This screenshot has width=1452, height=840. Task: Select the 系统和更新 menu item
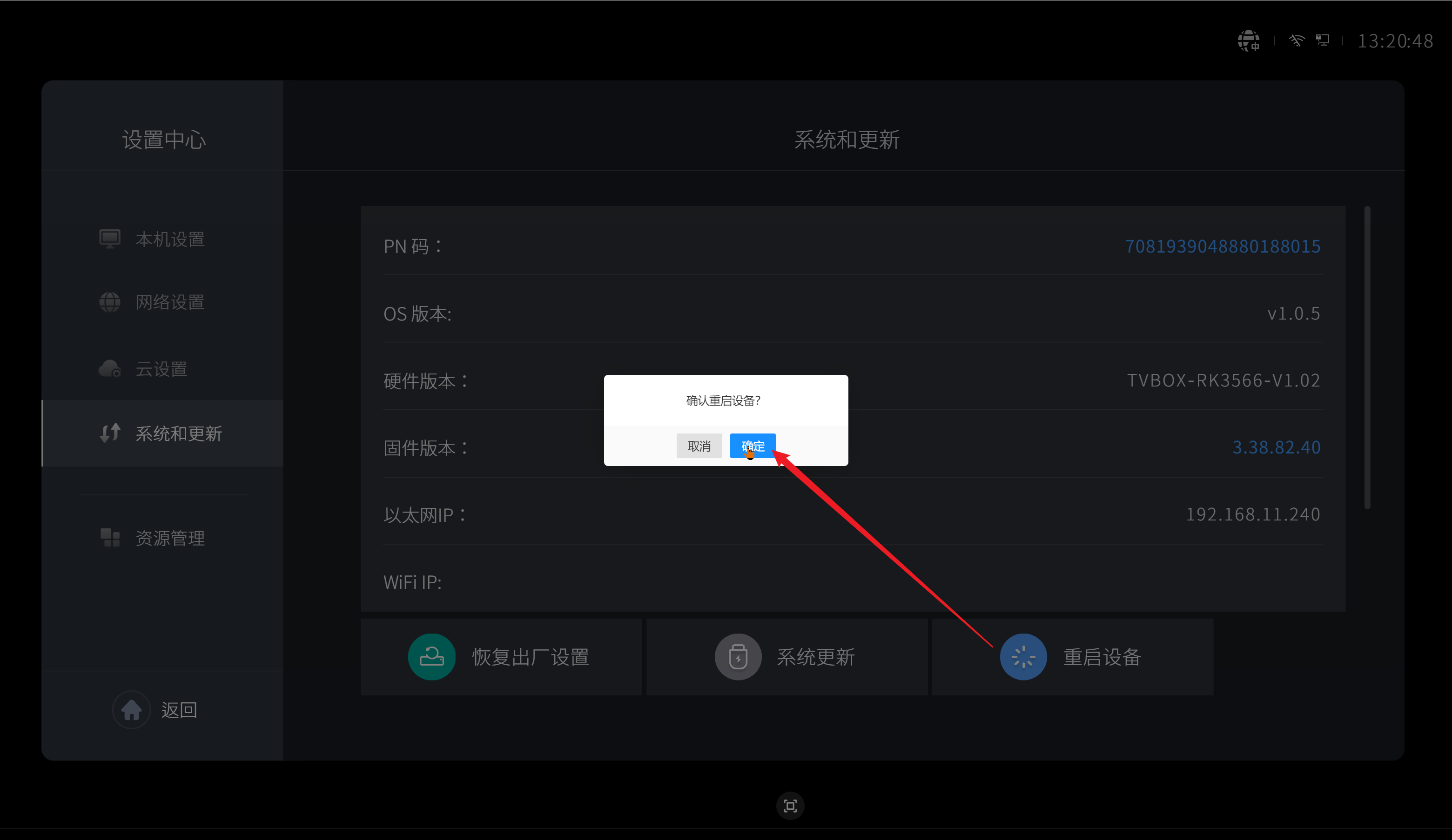pos(162,433)
